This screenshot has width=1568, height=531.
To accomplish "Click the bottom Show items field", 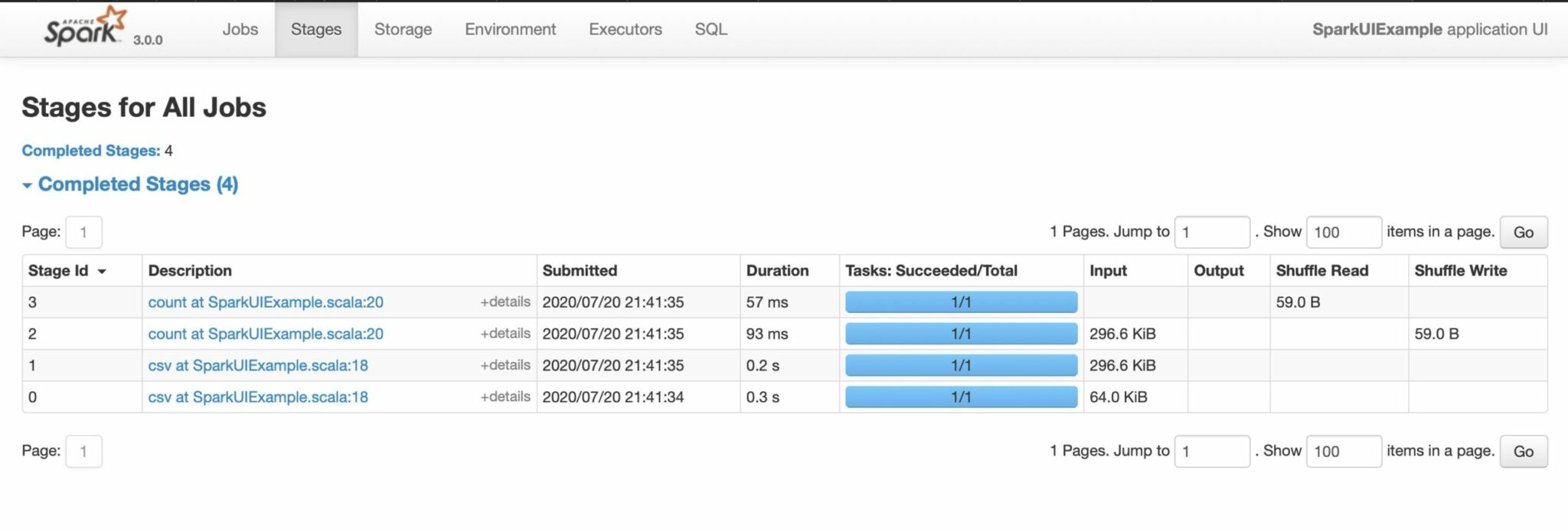I will 1344,451.
